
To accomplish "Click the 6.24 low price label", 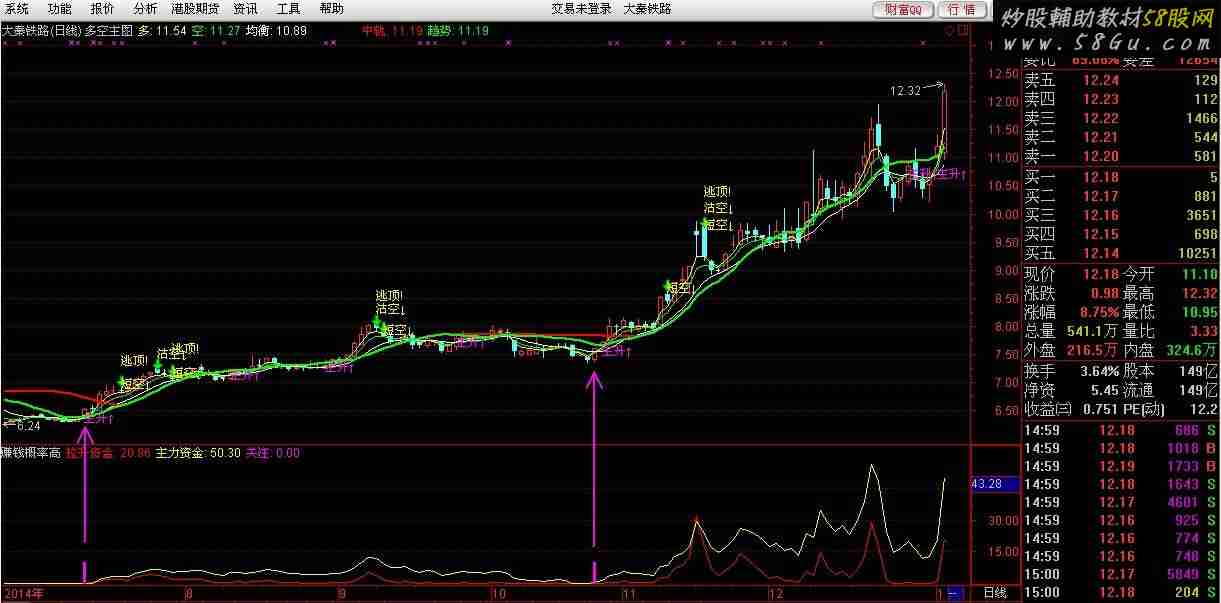I will (x=27, y=425).
